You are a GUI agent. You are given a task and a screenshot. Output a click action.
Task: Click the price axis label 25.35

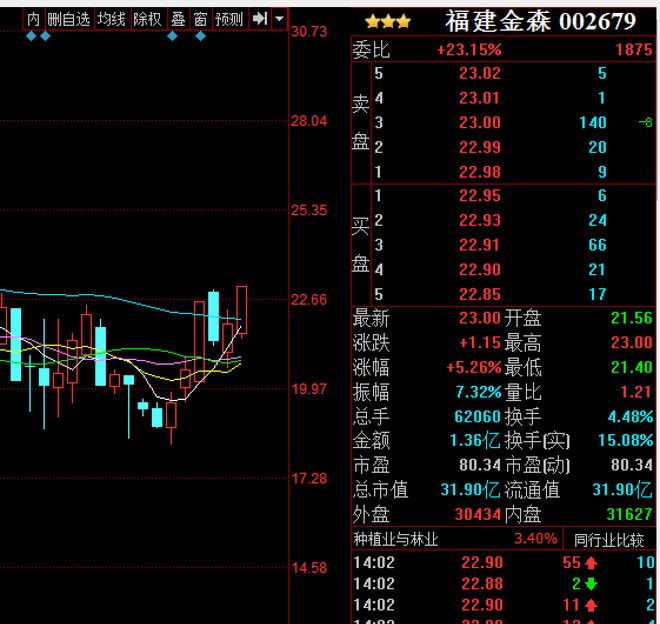(x=309, y=211)
